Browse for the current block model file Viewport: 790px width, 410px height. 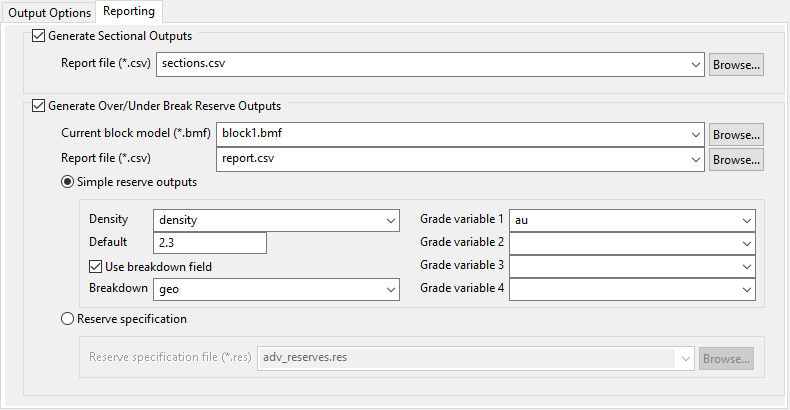(x=737, y=134)
